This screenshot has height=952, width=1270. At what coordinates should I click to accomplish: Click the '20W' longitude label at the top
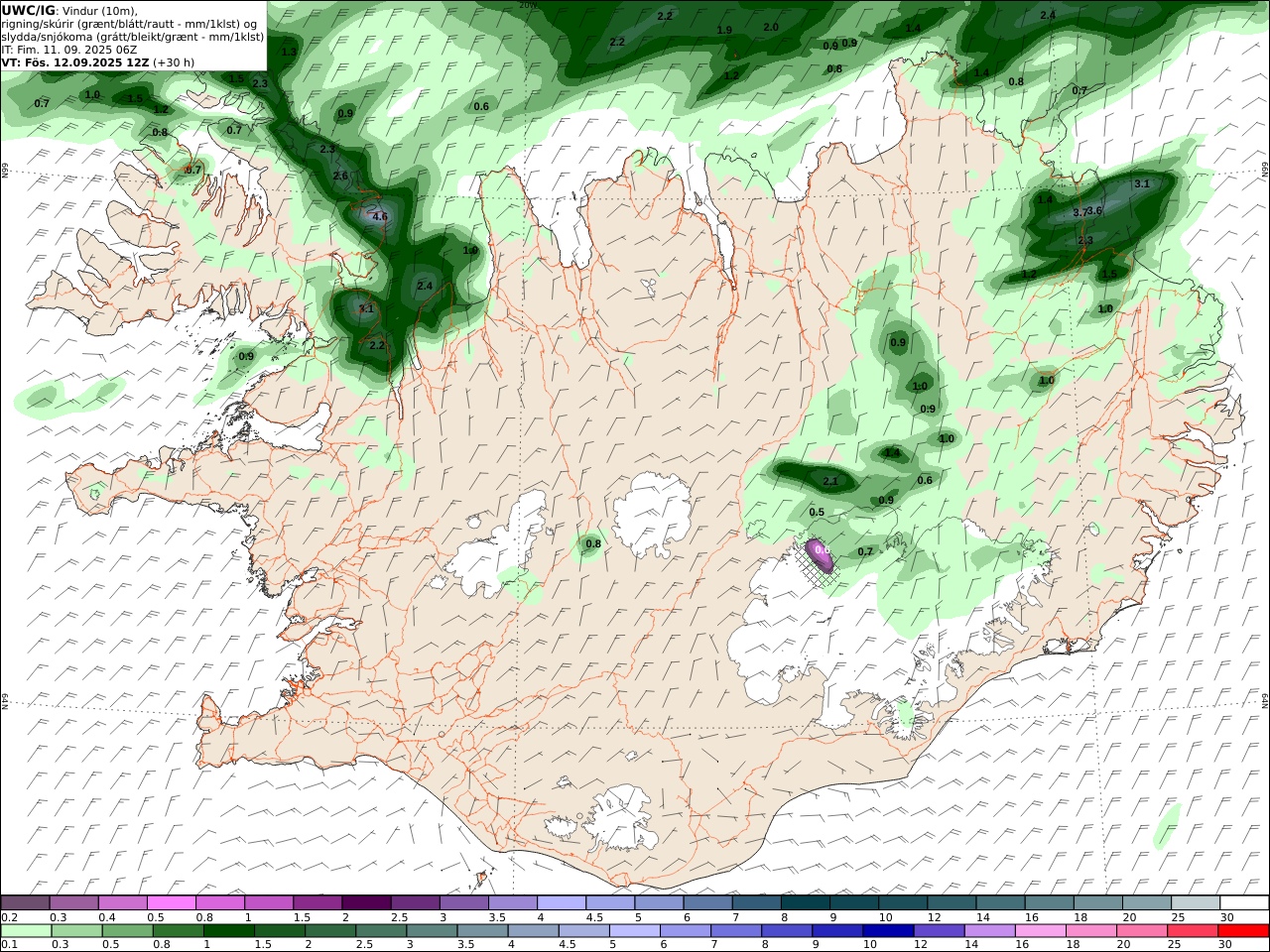(528, 5)
